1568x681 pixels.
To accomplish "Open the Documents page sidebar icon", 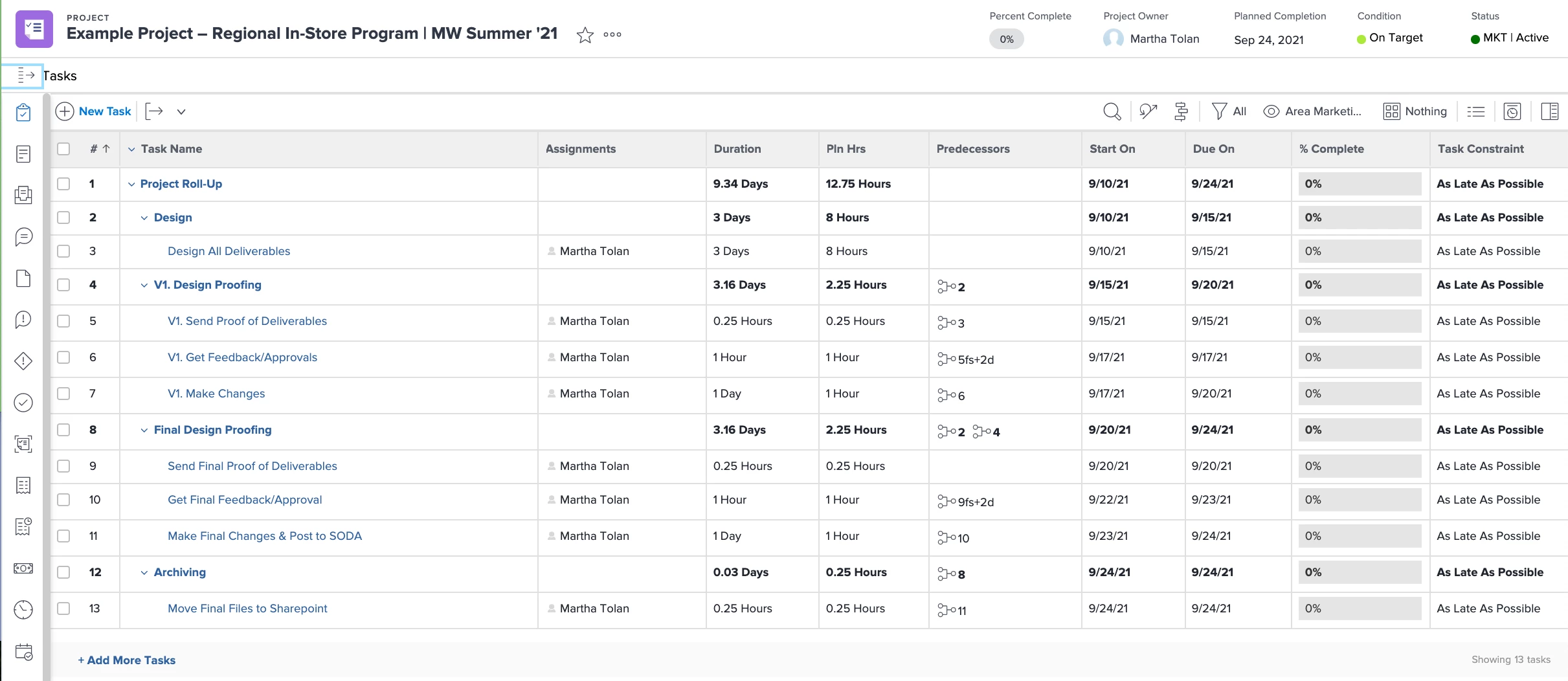I will click(x=23, y=278).
